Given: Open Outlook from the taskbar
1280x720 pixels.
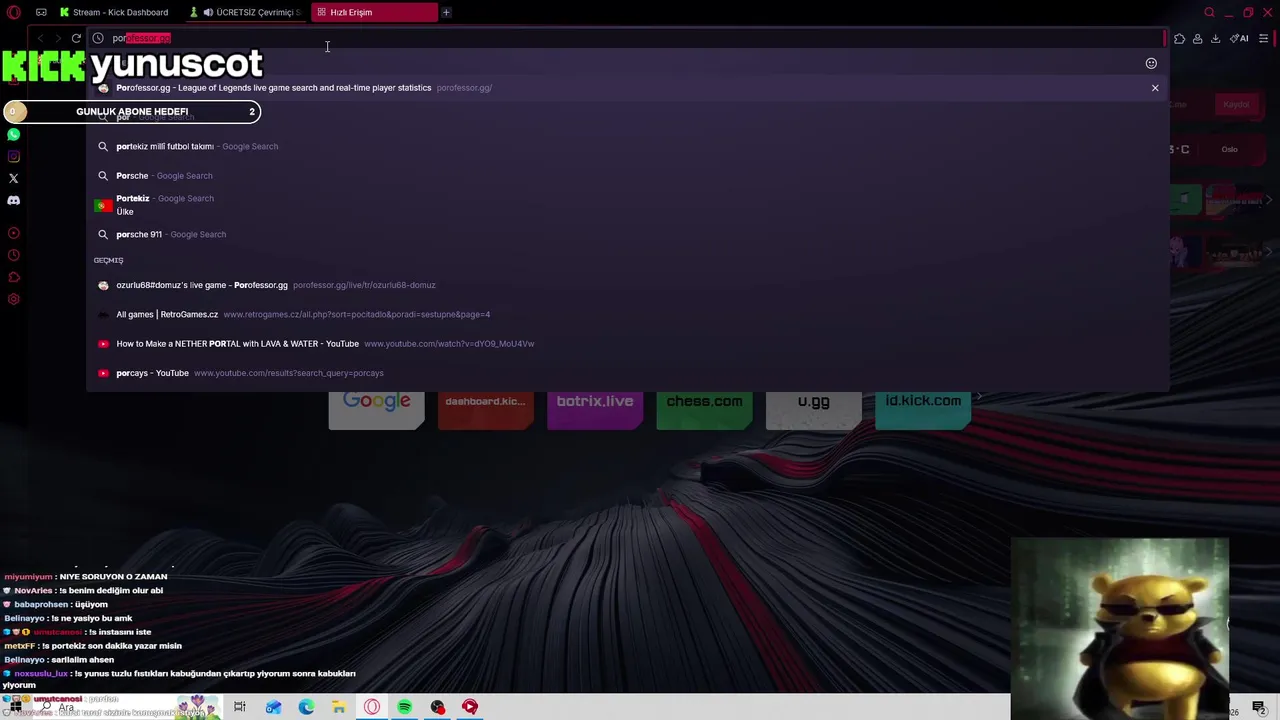Looking at the screenshot, I should pos(273,707).
